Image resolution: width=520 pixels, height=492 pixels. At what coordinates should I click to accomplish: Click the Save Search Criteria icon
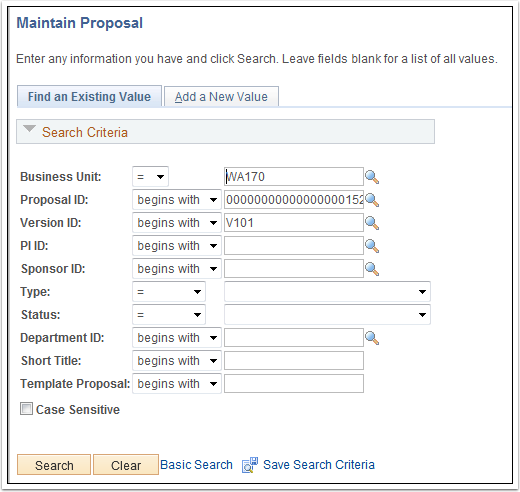[250, 465]
